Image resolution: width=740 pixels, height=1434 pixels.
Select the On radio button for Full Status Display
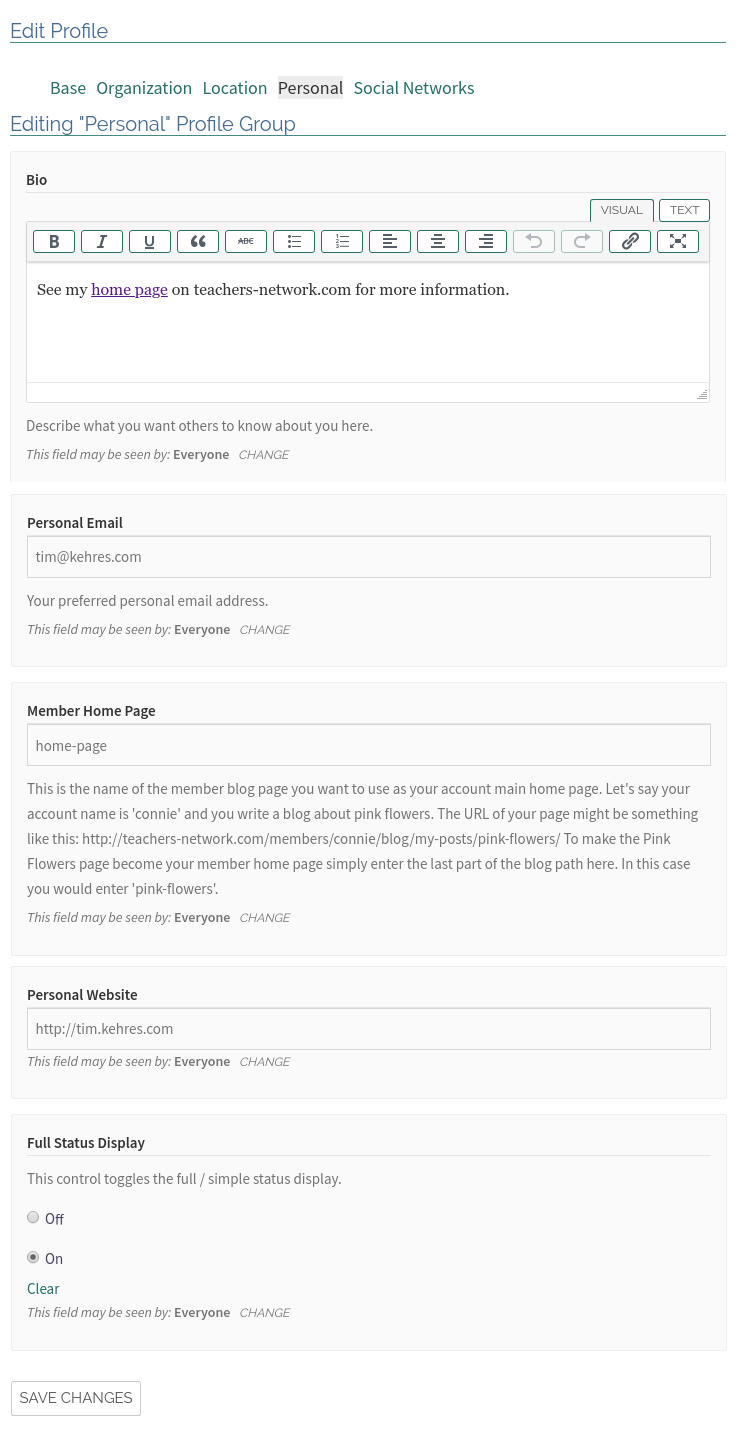point(33,1257)
